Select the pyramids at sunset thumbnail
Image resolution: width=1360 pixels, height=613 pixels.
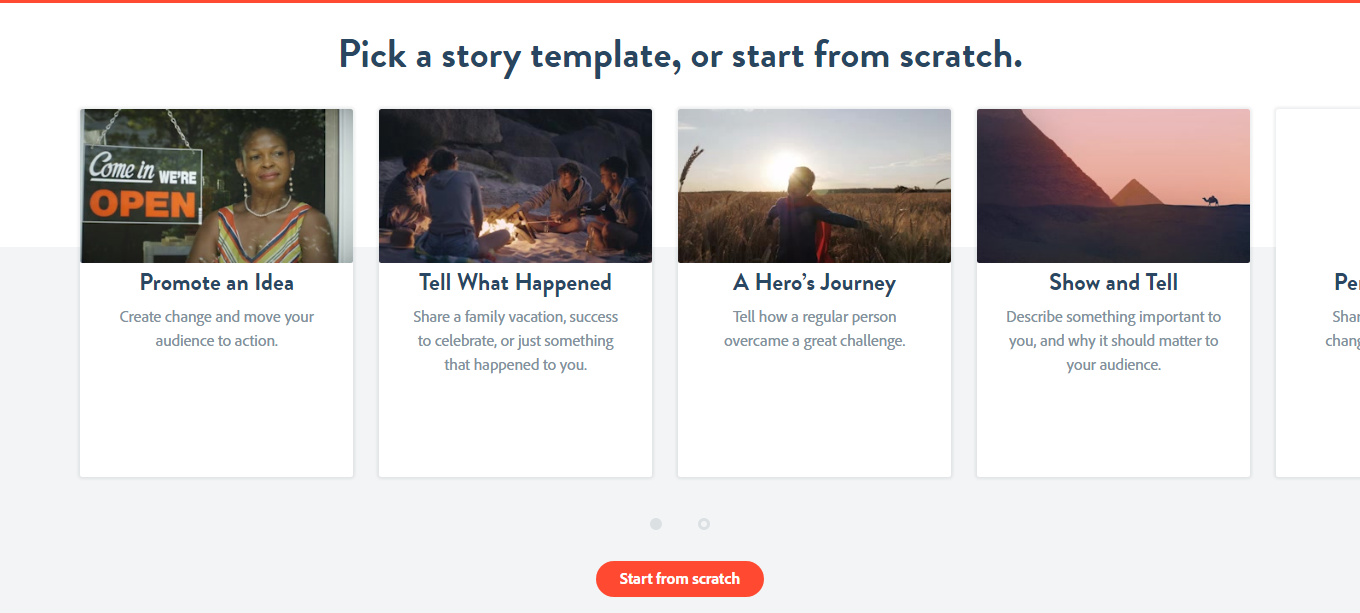point(1113,186)
